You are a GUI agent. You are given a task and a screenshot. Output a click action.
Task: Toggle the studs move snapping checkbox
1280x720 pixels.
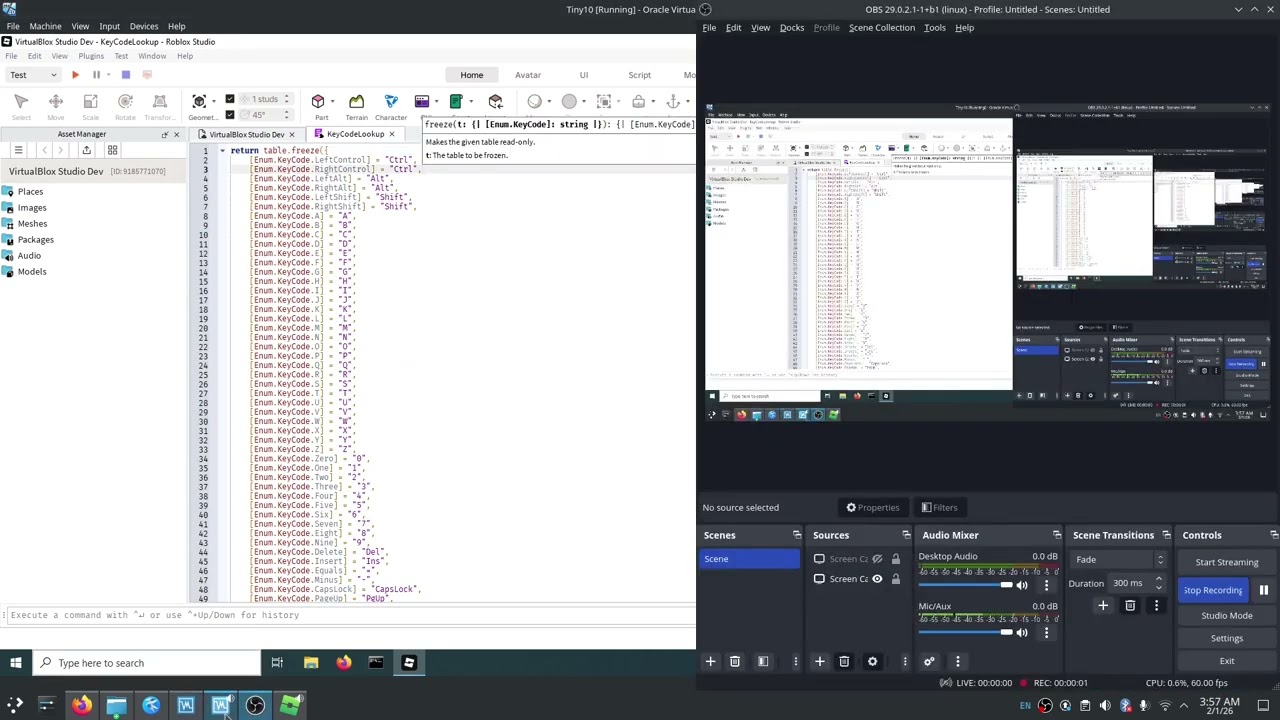coord(230,99)
